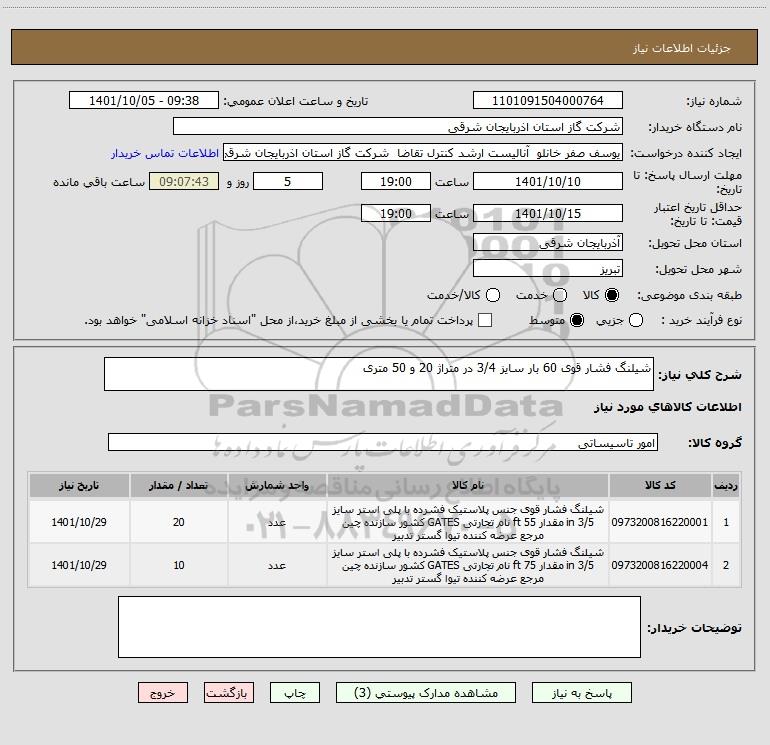Screen dimensions: 770x745
Task: Click product code 0973200816220001
Action: 660,523
